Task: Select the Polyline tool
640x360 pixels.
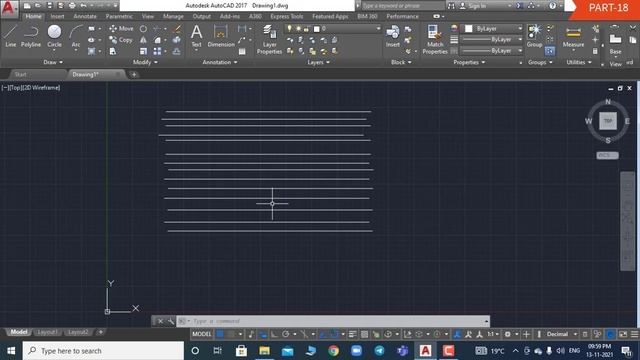Action: [31, 36]
